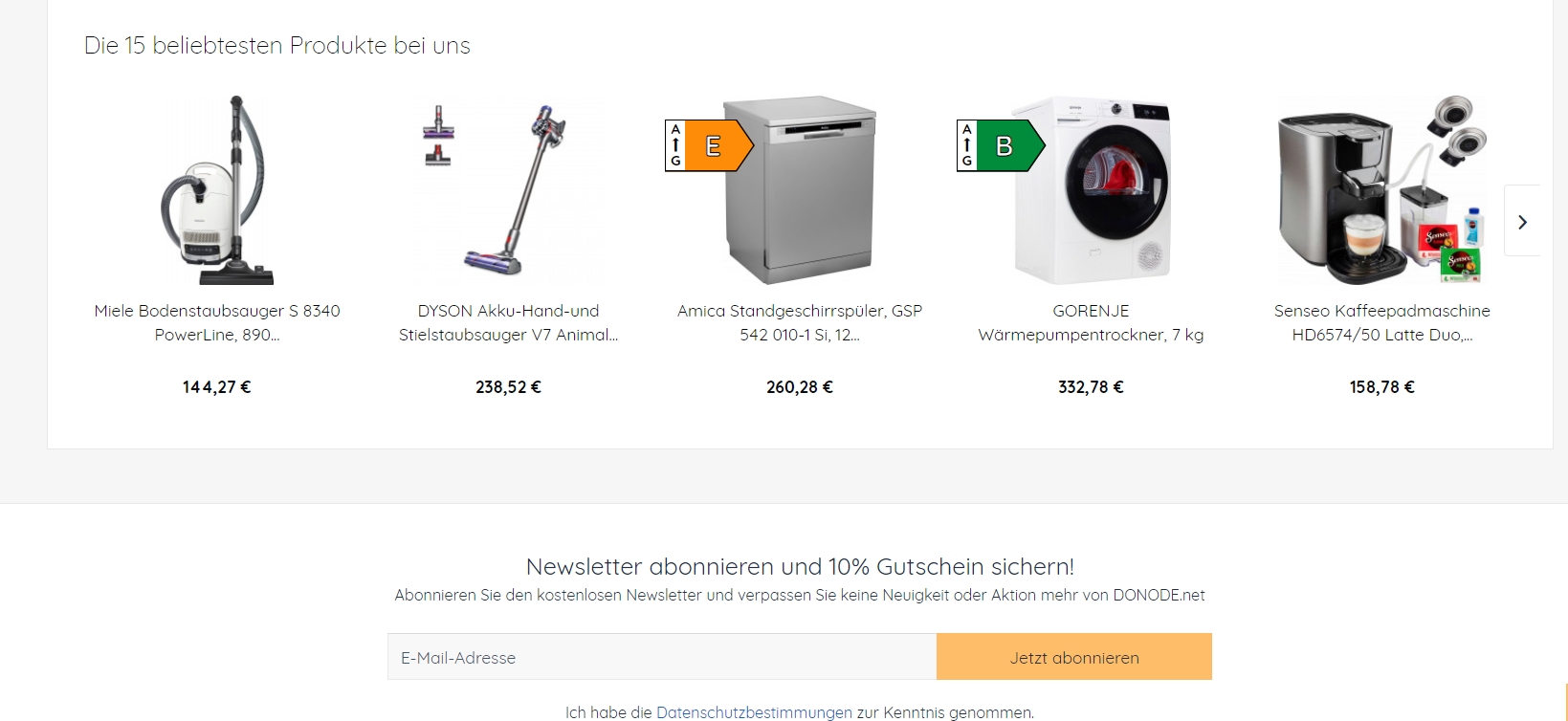Viewport: 1568px width, 721px height.
Task: Click the 238,52 € price
Action: (x=508, y=387)
